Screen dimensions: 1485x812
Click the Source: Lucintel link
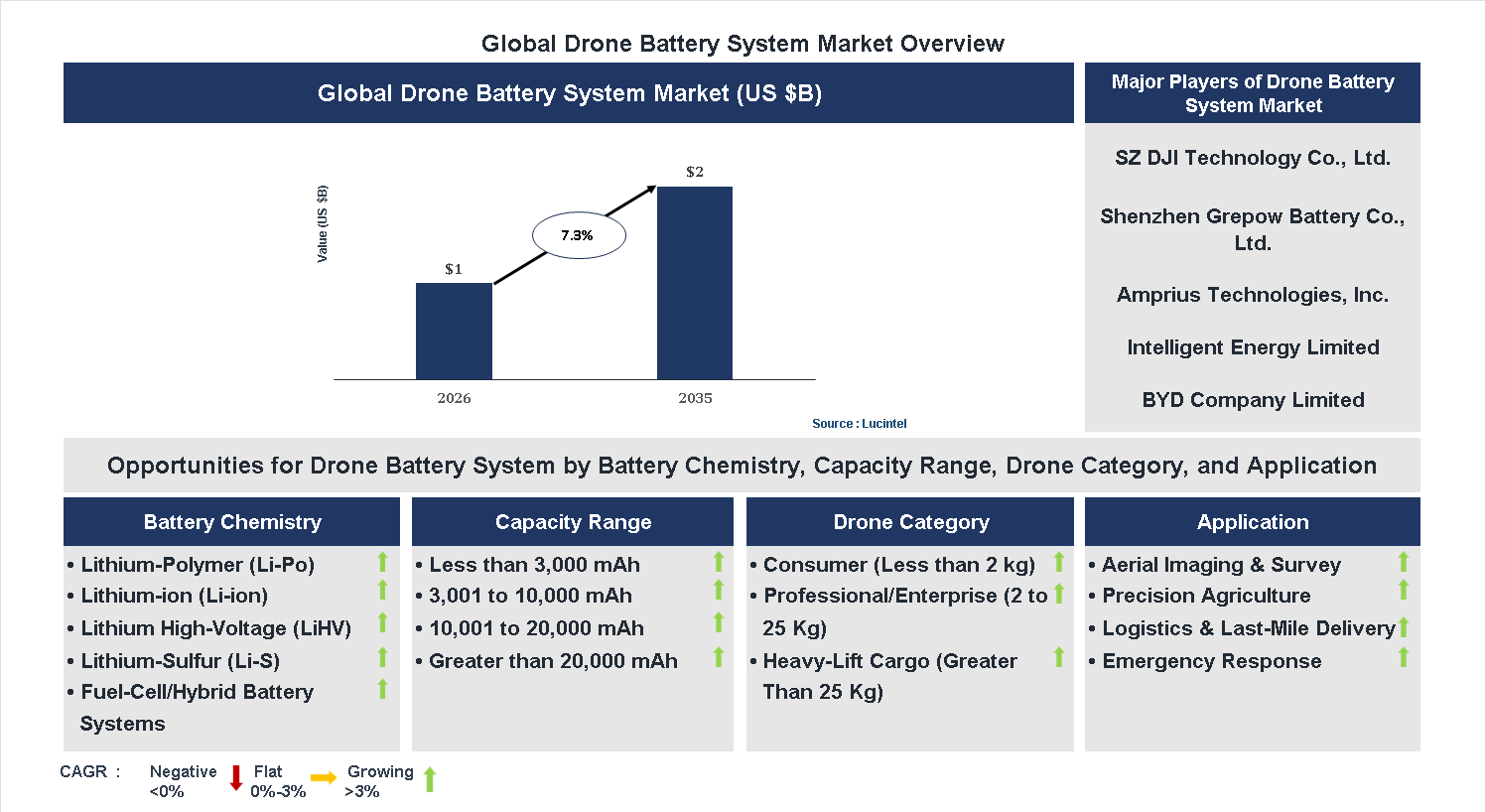pyautogui.click(x=859, y=423)
